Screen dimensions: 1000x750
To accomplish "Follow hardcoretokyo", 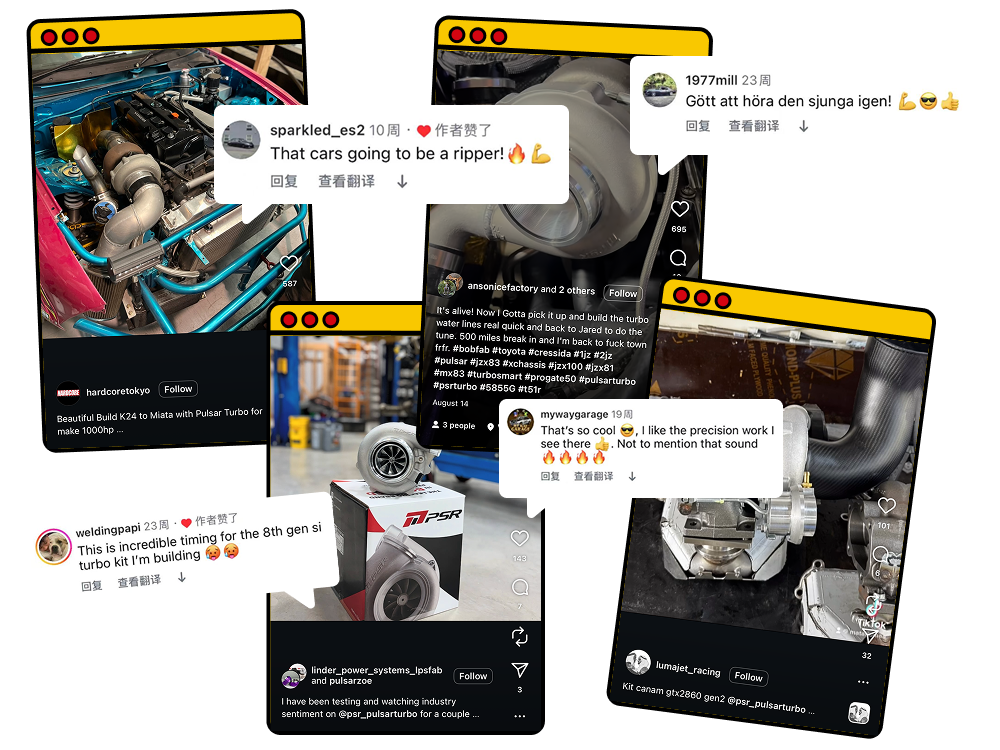I will pyautogui.click(x=178, y=389).
